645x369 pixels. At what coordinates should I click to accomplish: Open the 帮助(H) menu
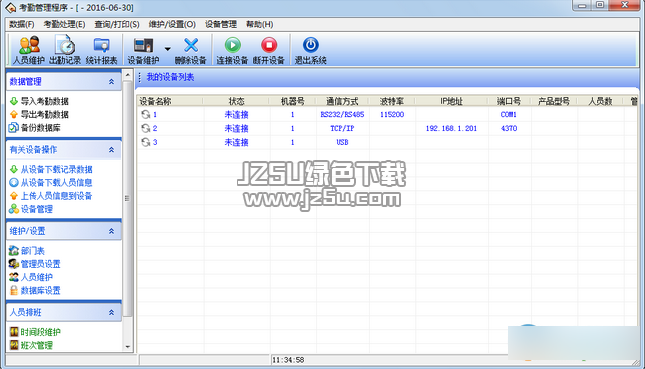pos(260,24)
